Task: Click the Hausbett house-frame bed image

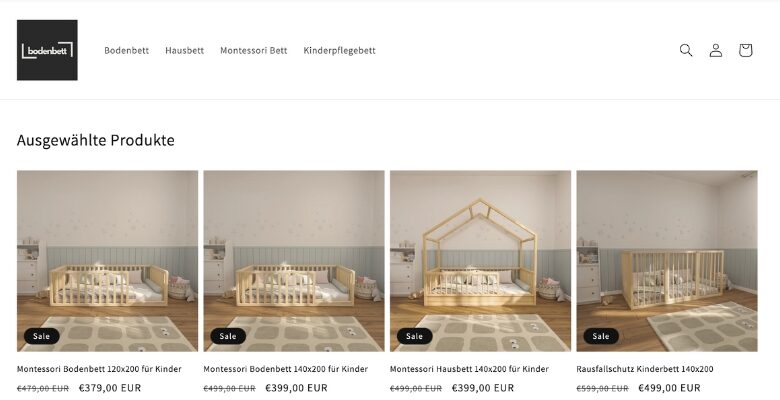Action: coord(481,261)
